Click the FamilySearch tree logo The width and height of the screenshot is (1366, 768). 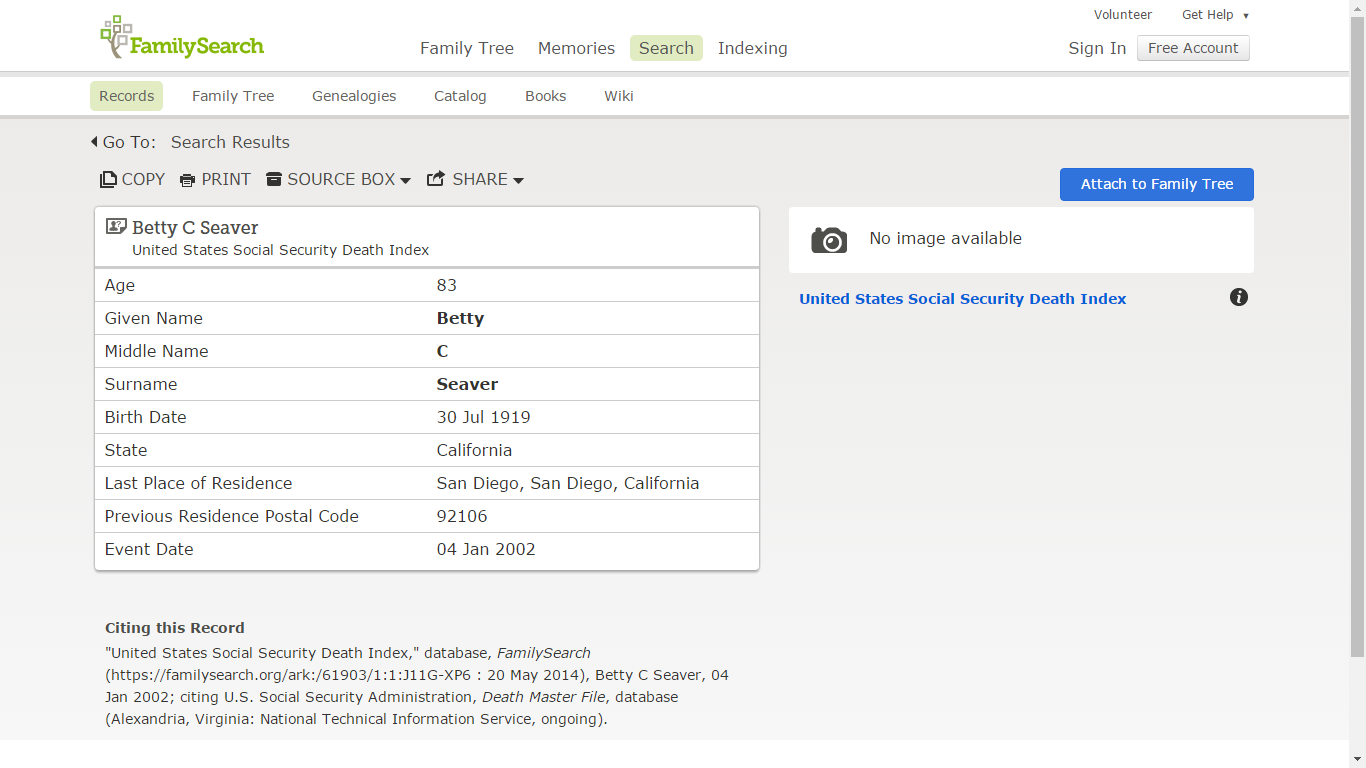pyautogui.click(x=115, y=36)
